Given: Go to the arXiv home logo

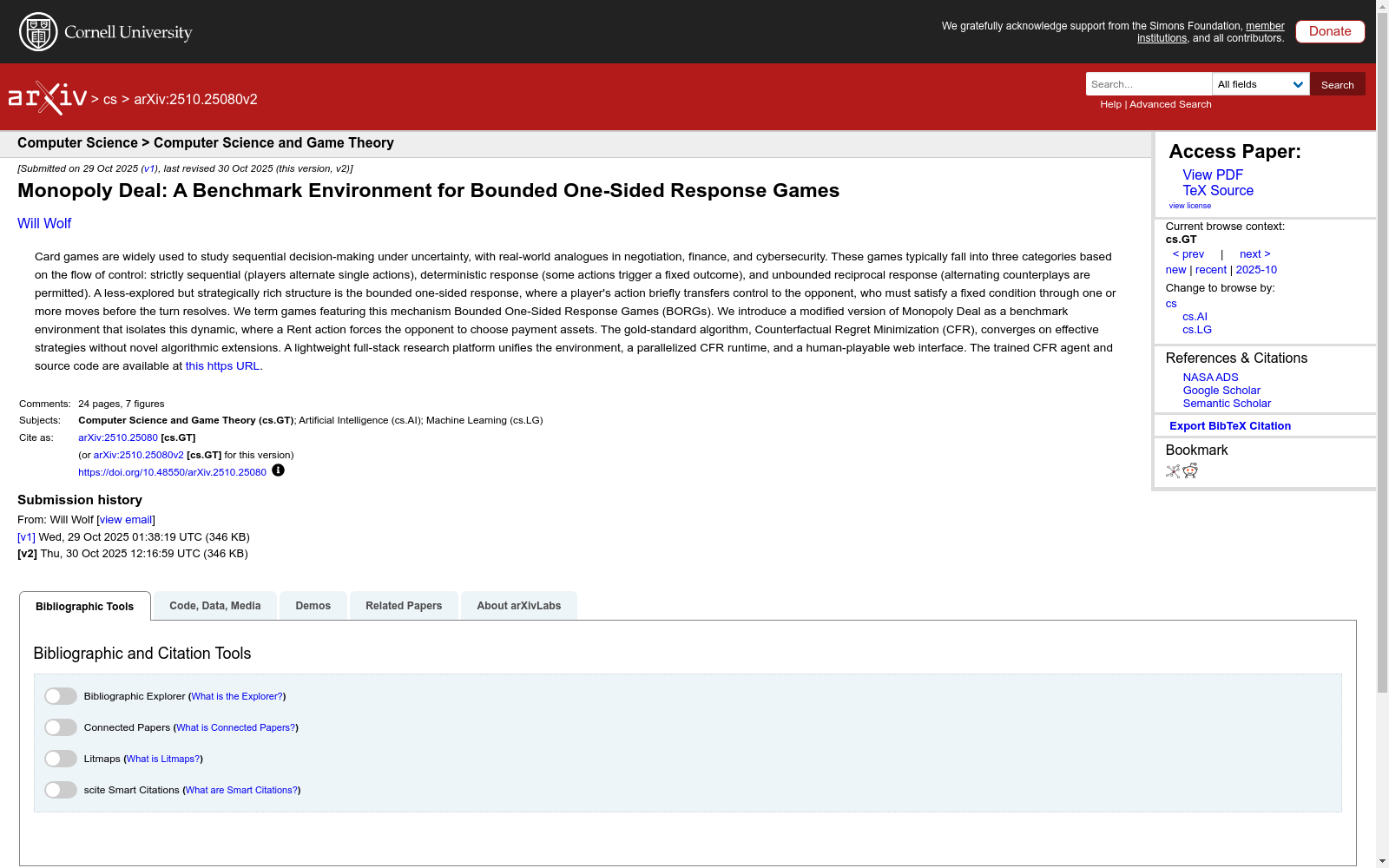Looking at the screenshot, I should pos(48,98).
